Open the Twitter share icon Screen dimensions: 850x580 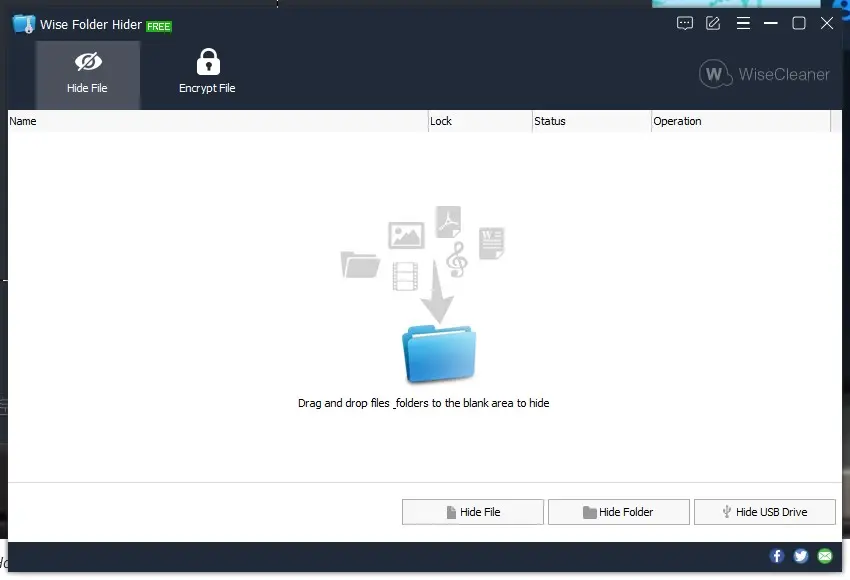tap(801, 556)
